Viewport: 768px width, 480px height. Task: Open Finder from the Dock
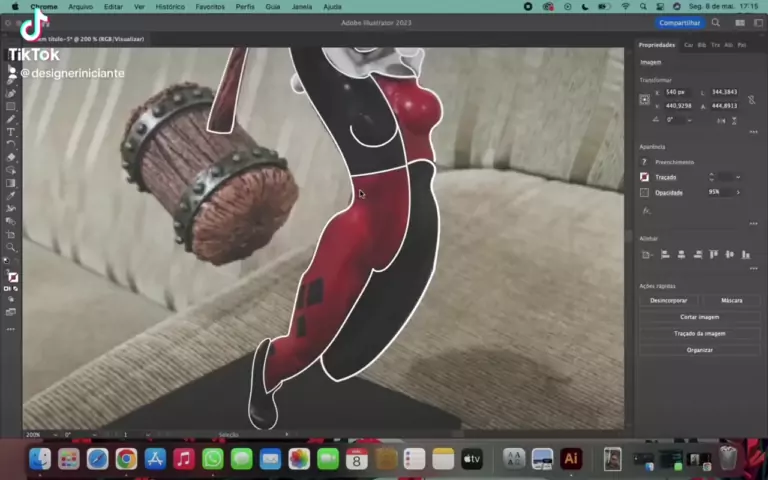point(40,459)
